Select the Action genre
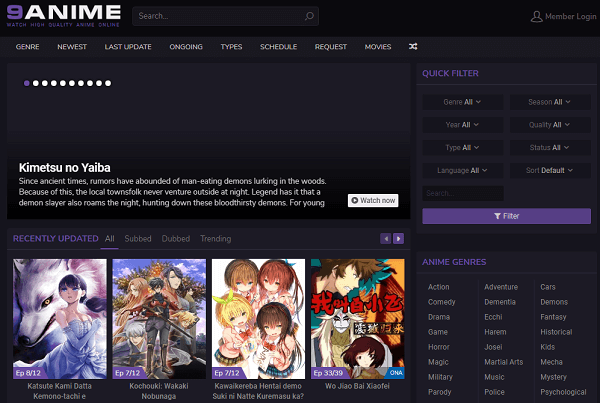Screen dimensions: 600x403 439,287
